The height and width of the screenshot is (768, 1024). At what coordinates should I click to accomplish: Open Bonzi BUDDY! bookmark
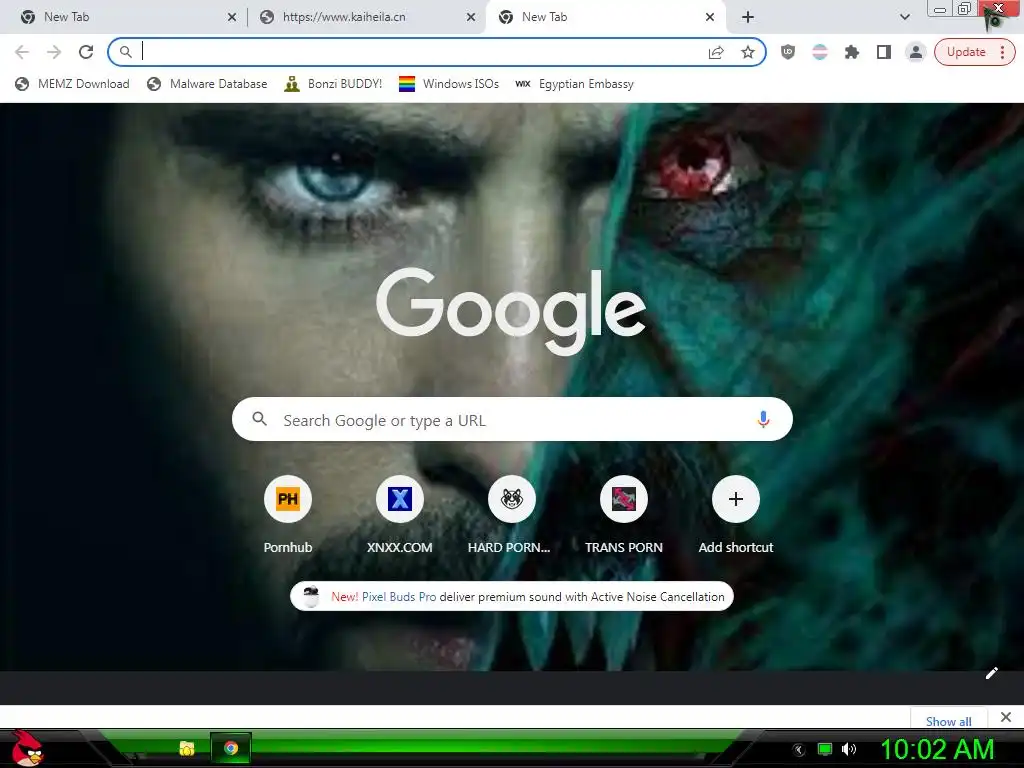coord(333,84)
